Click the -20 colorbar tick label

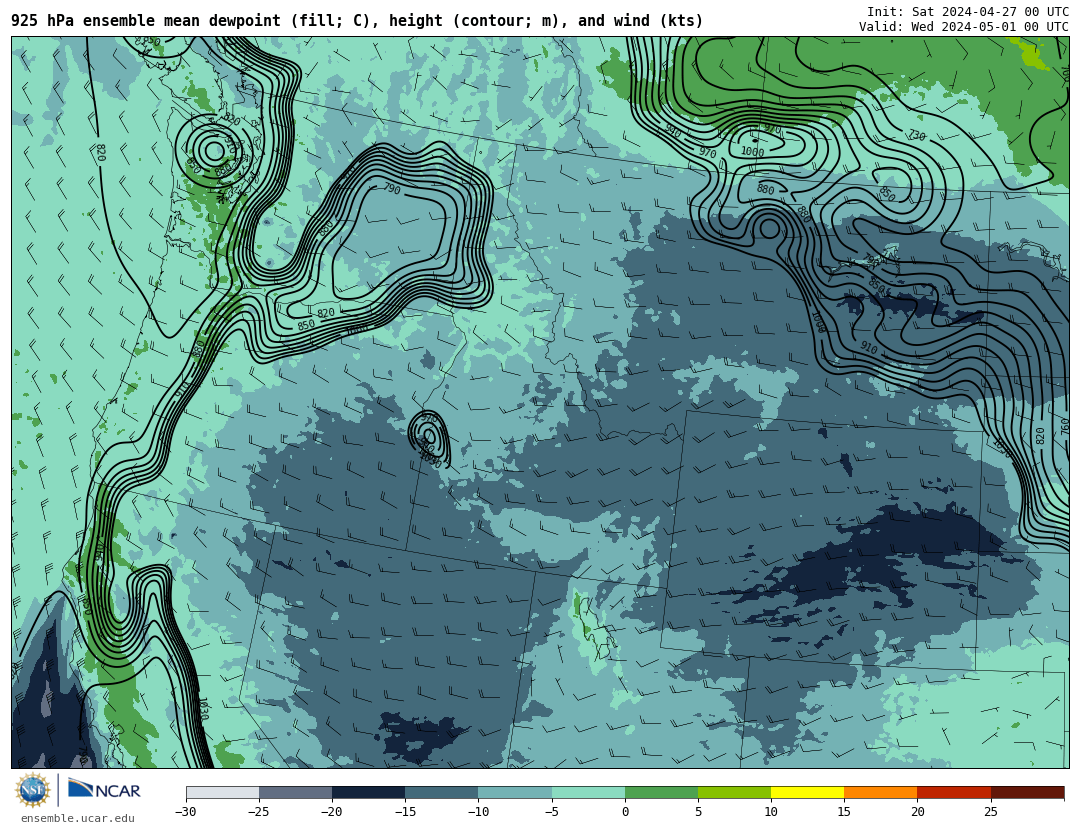(x=331, y=812)
